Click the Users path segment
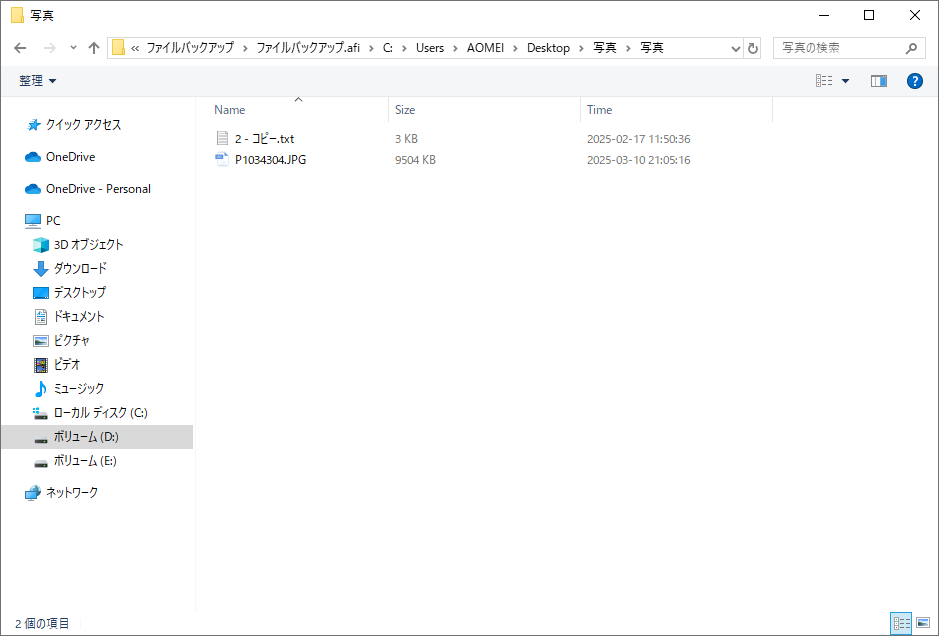The width and height of the screenshot is (939, 636). click(x=430, y=48)
